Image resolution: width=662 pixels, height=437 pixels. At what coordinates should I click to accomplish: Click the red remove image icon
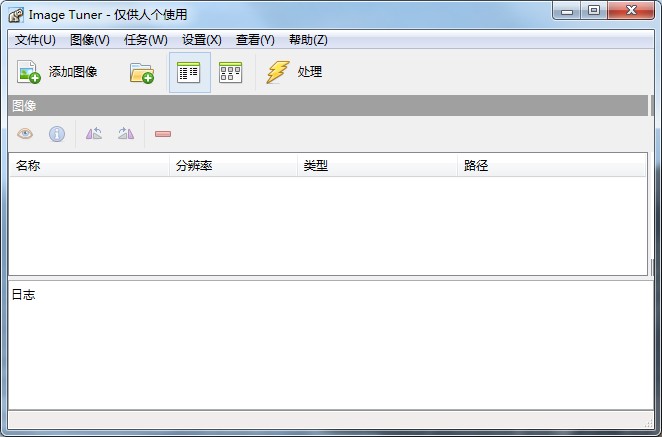[x=163, y=134]
